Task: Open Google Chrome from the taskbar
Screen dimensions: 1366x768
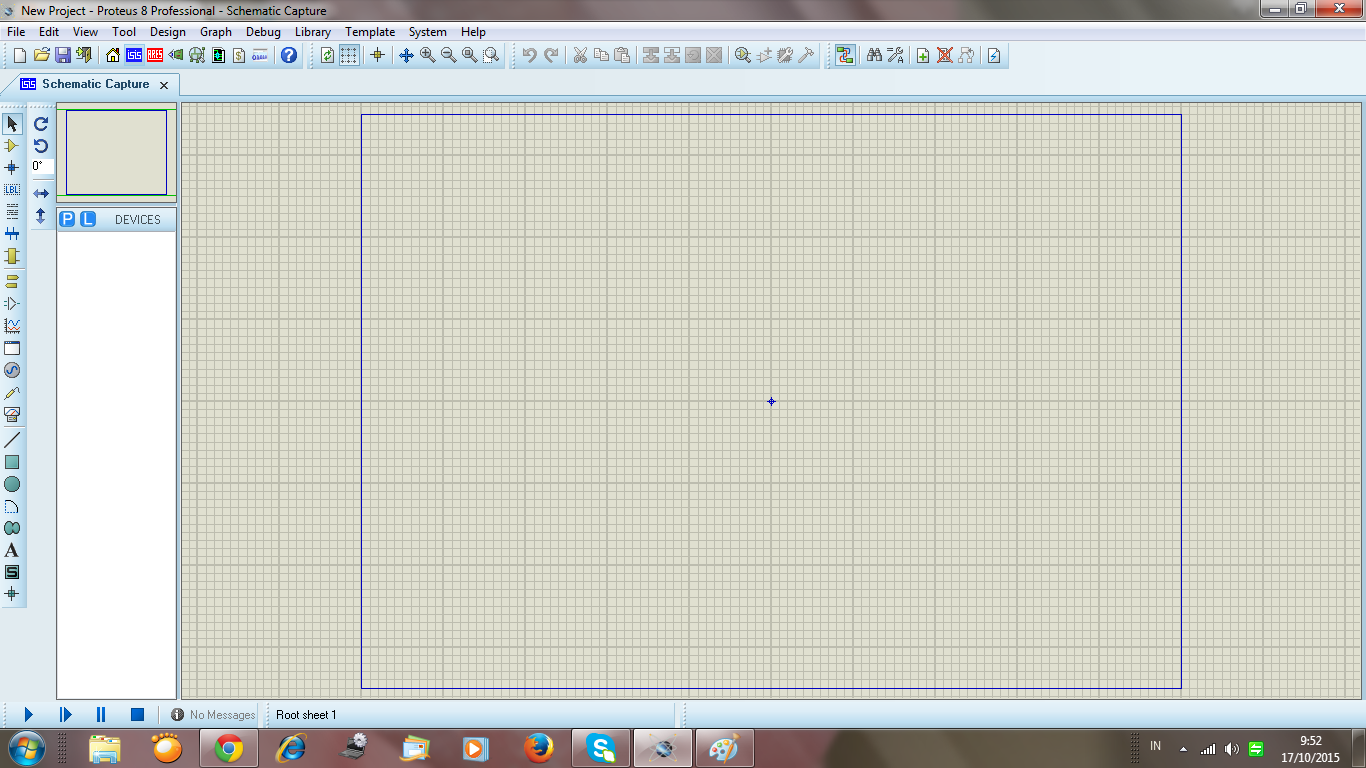Action: click(229, 748)
